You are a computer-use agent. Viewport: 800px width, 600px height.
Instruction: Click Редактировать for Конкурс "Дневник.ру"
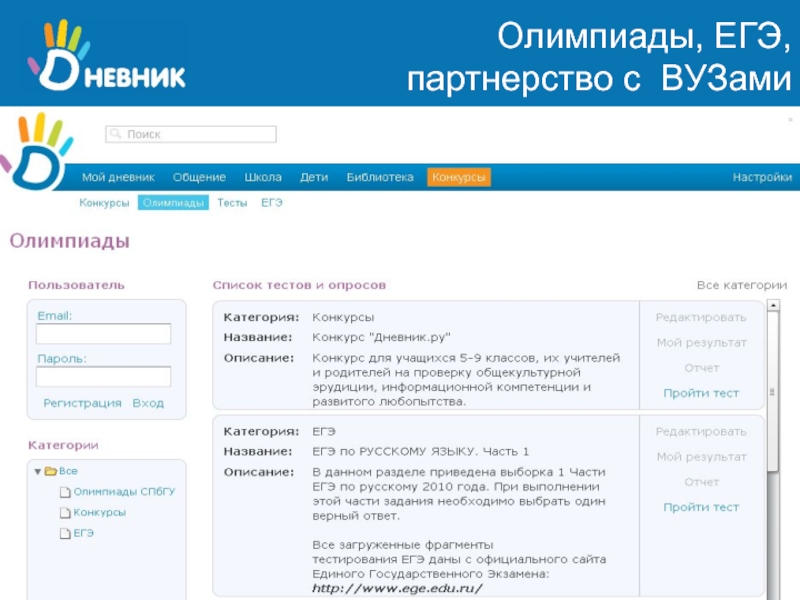click(x=701, y=317)
